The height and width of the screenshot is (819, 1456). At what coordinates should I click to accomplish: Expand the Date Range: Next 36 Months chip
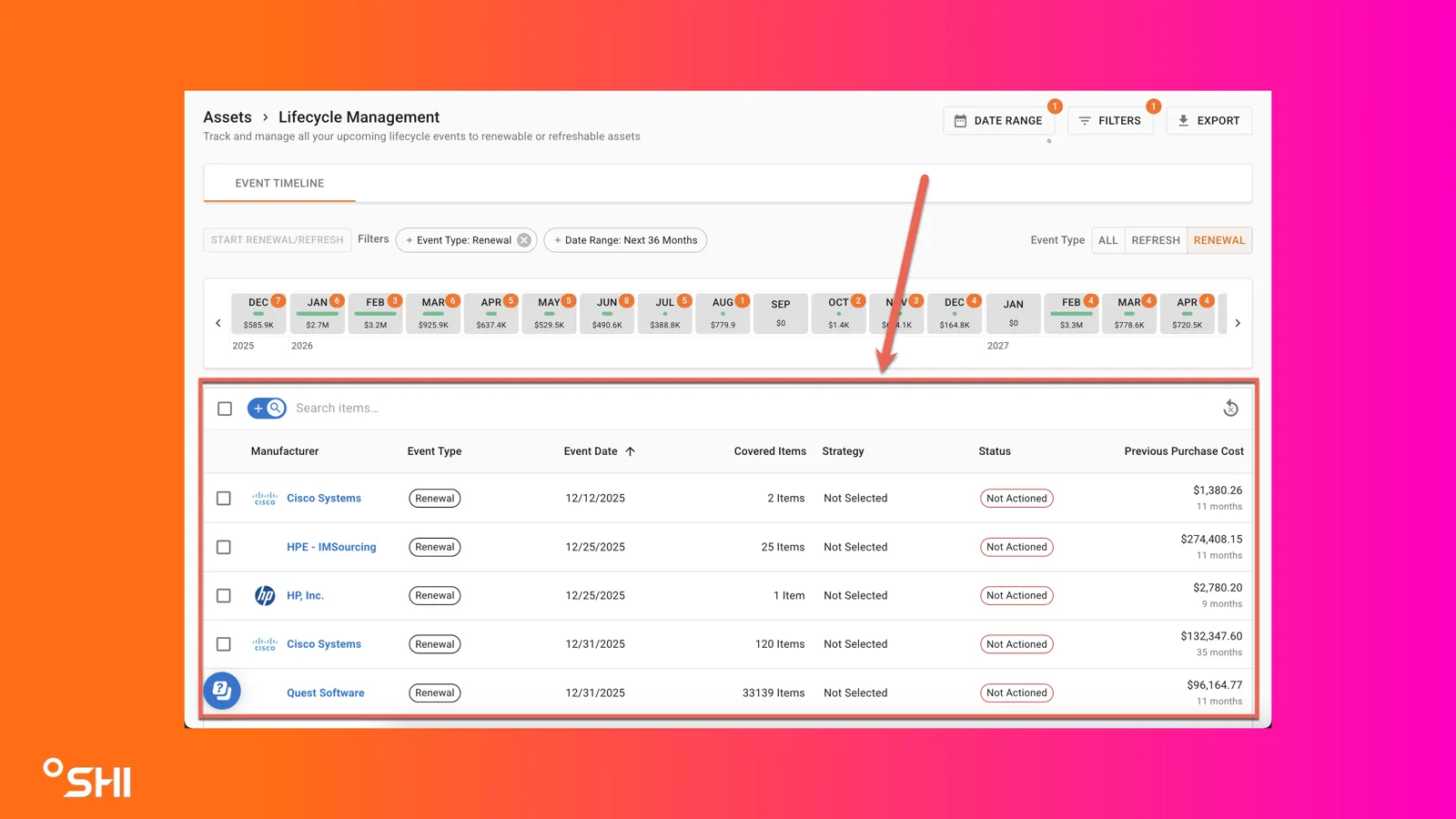[625, 240]
